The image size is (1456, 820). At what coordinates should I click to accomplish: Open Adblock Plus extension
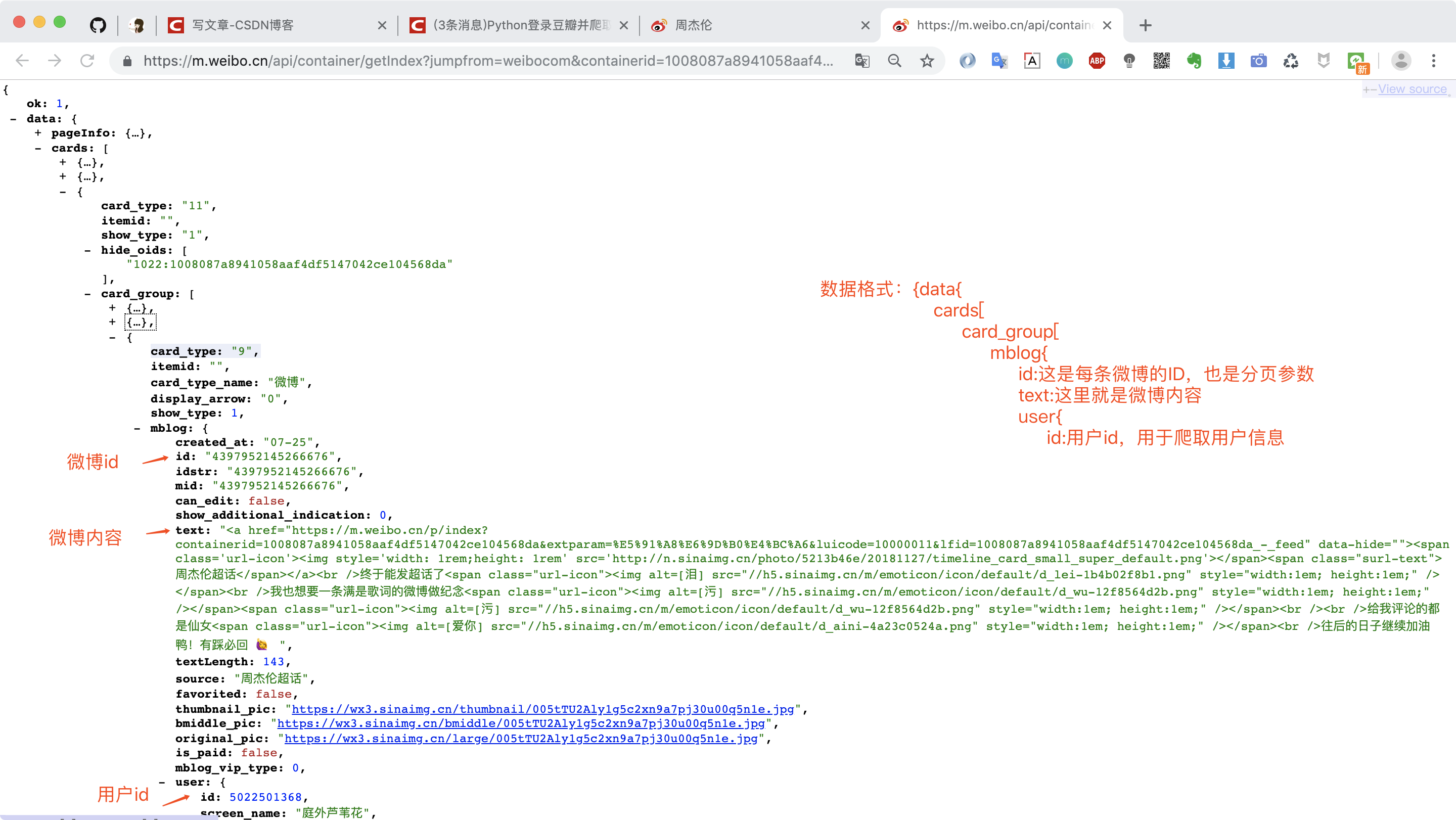click(1097, 61)
